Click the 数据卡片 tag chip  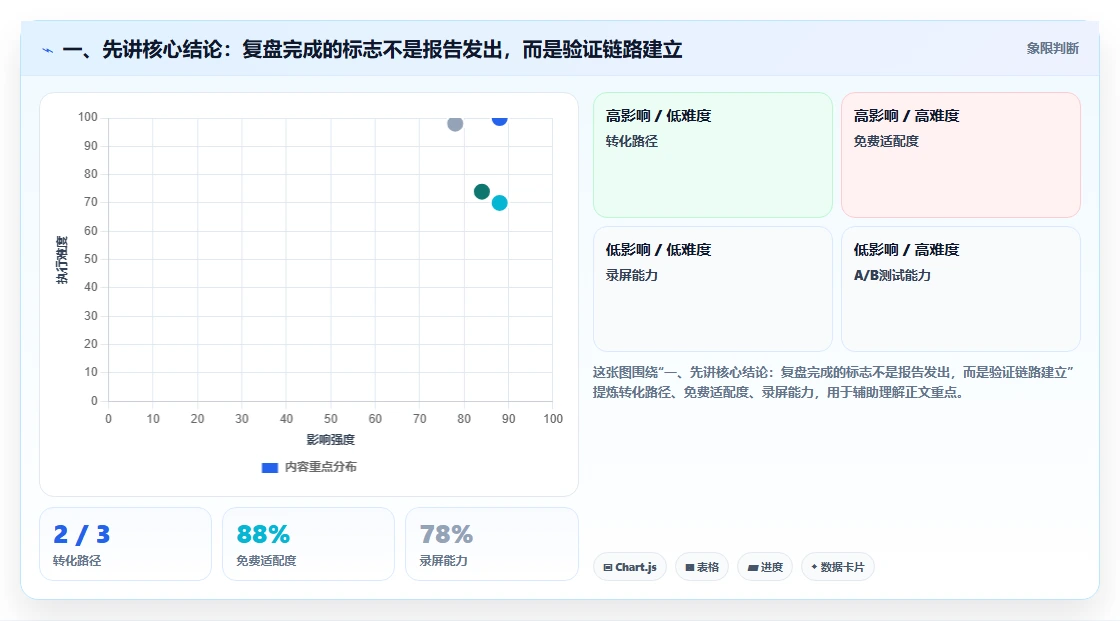838,567
